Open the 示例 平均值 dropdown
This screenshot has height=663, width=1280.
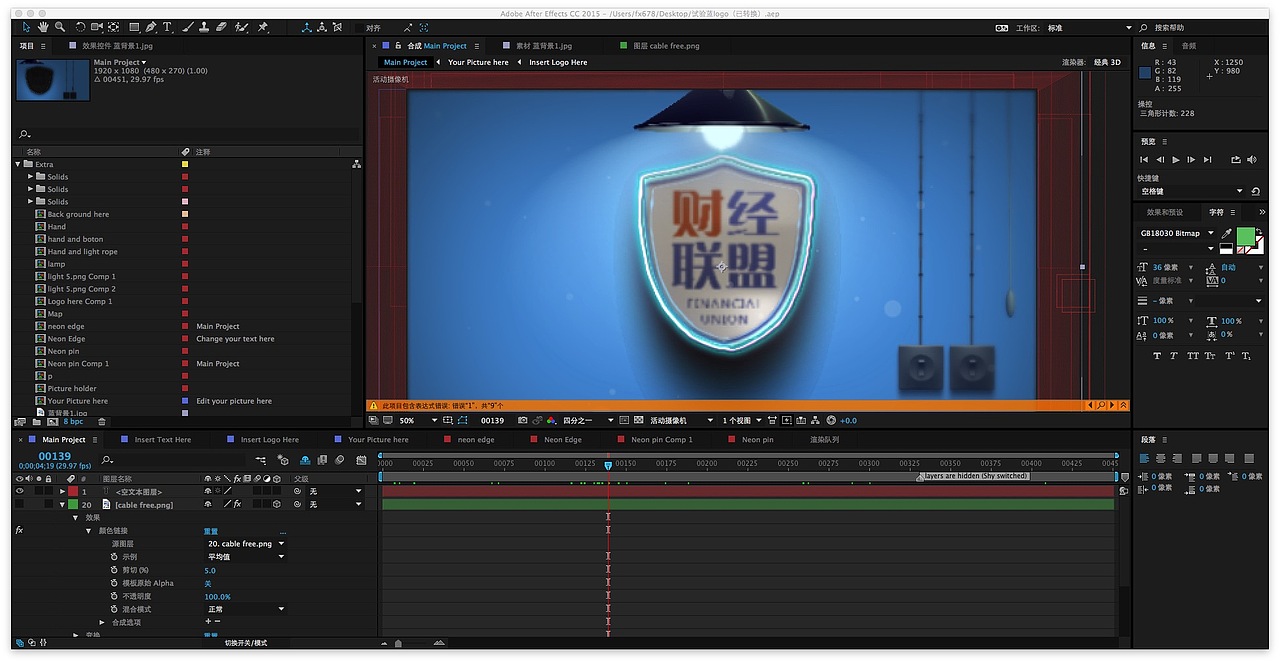[246, 557]
